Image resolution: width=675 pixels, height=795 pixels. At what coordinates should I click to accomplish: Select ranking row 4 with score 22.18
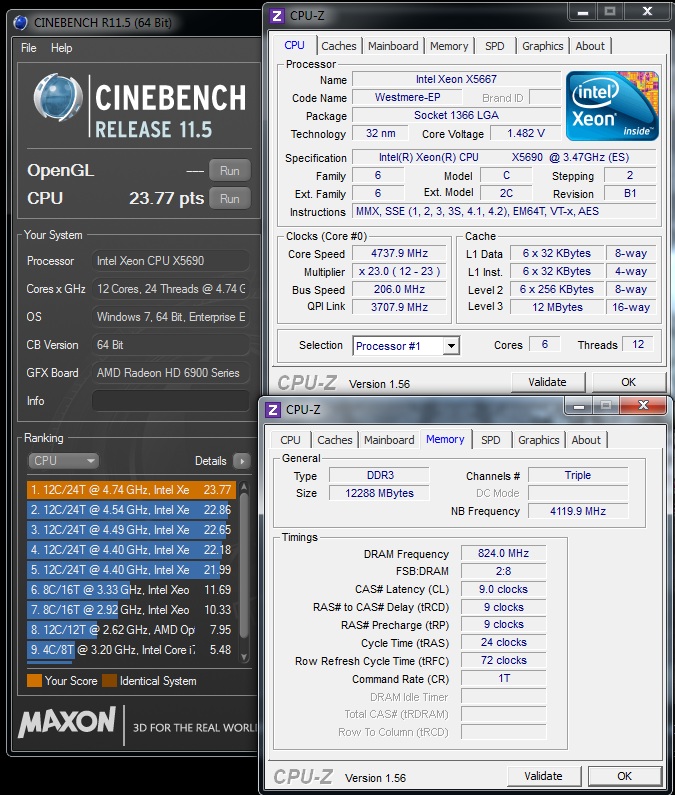[x=131, y=550]
